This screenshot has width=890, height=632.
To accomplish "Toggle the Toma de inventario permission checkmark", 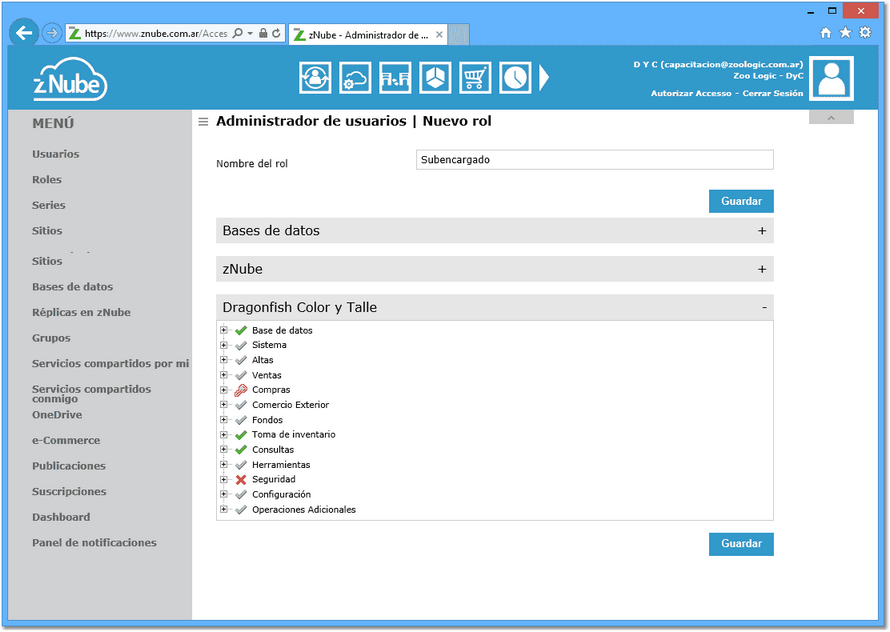I will tap(241, 435).
